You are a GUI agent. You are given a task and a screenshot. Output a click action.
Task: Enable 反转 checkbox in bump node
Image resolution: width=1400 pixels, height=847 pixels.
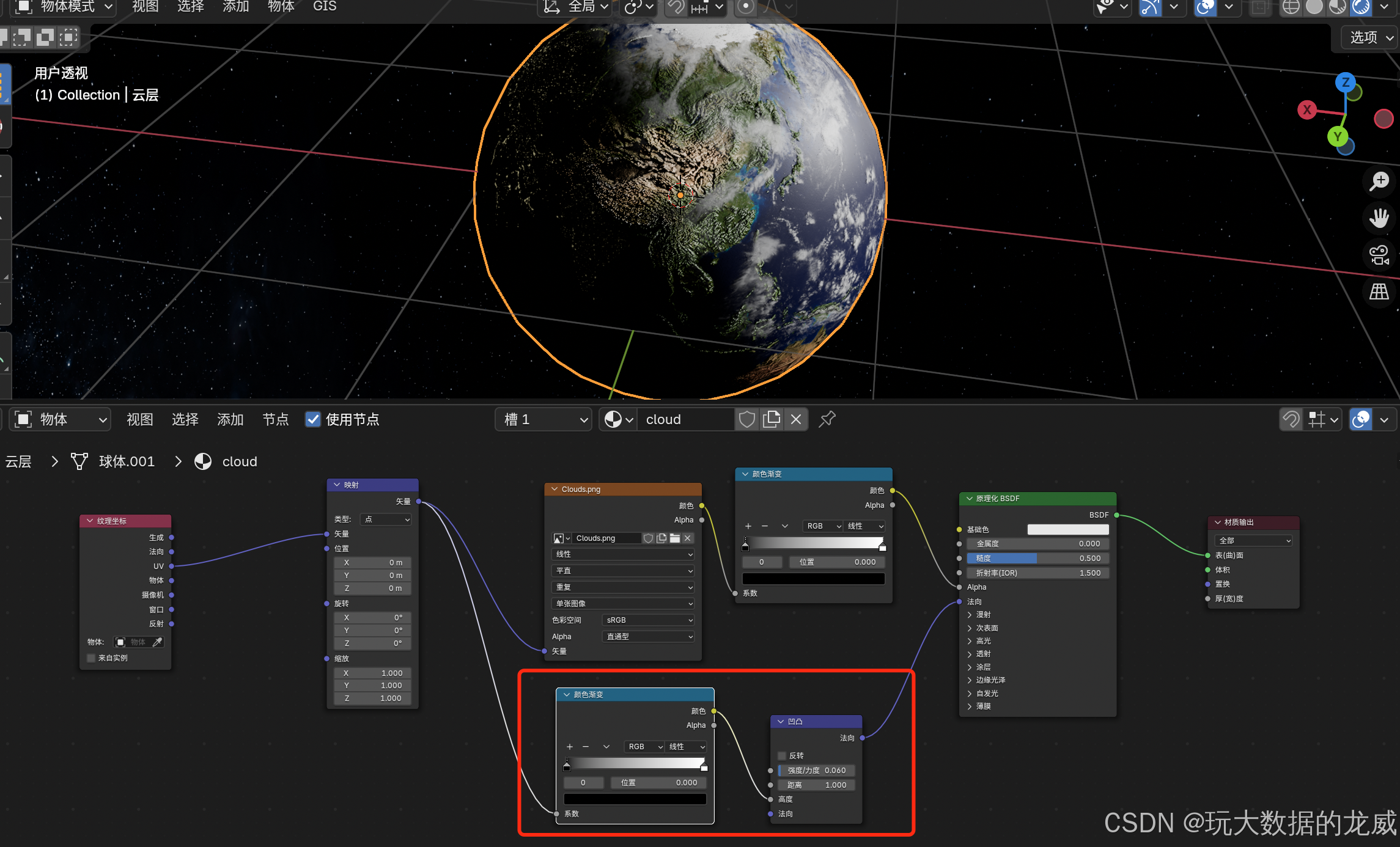coord(782,755)
